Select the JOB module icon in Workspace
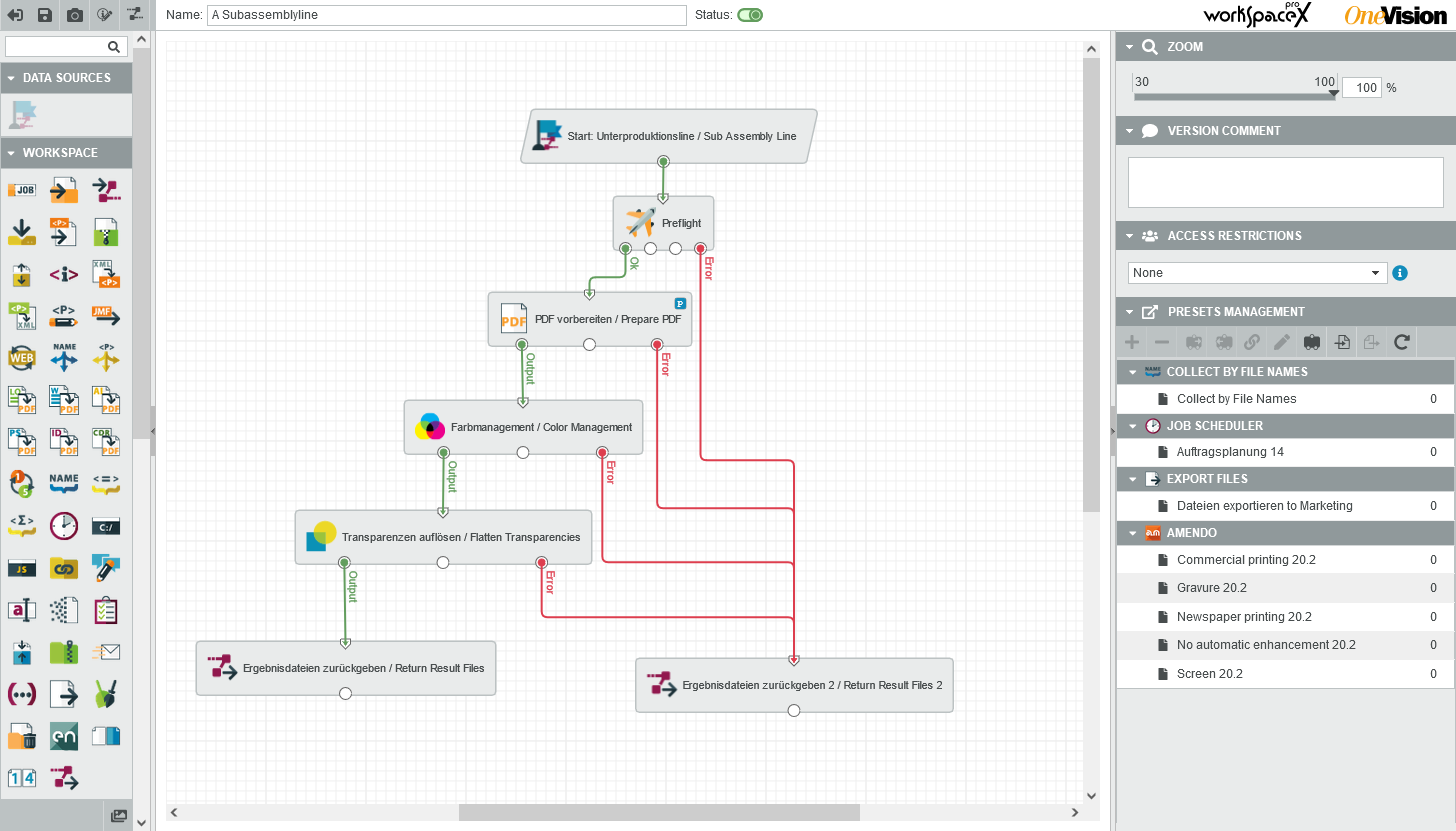The image size is (1456, 831). click(22, 190)
